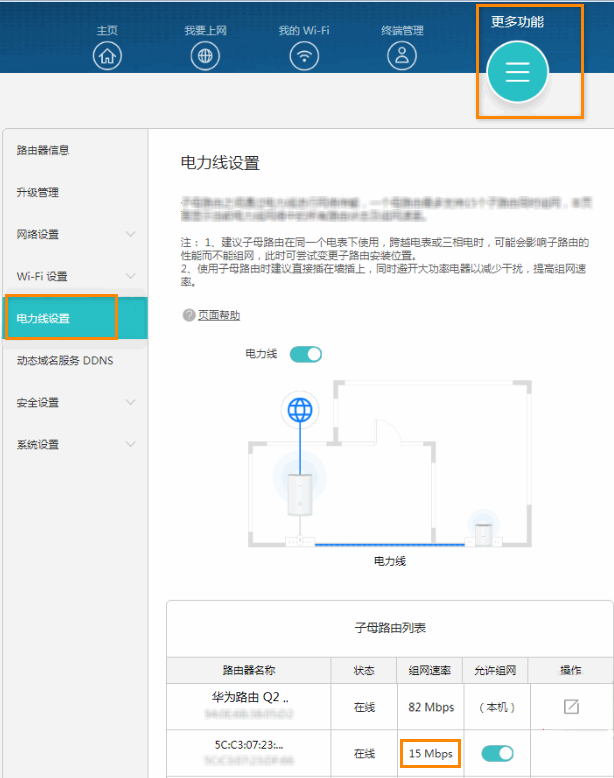Click the 更多功能 hamburger menu icon

tap(517, 73)
